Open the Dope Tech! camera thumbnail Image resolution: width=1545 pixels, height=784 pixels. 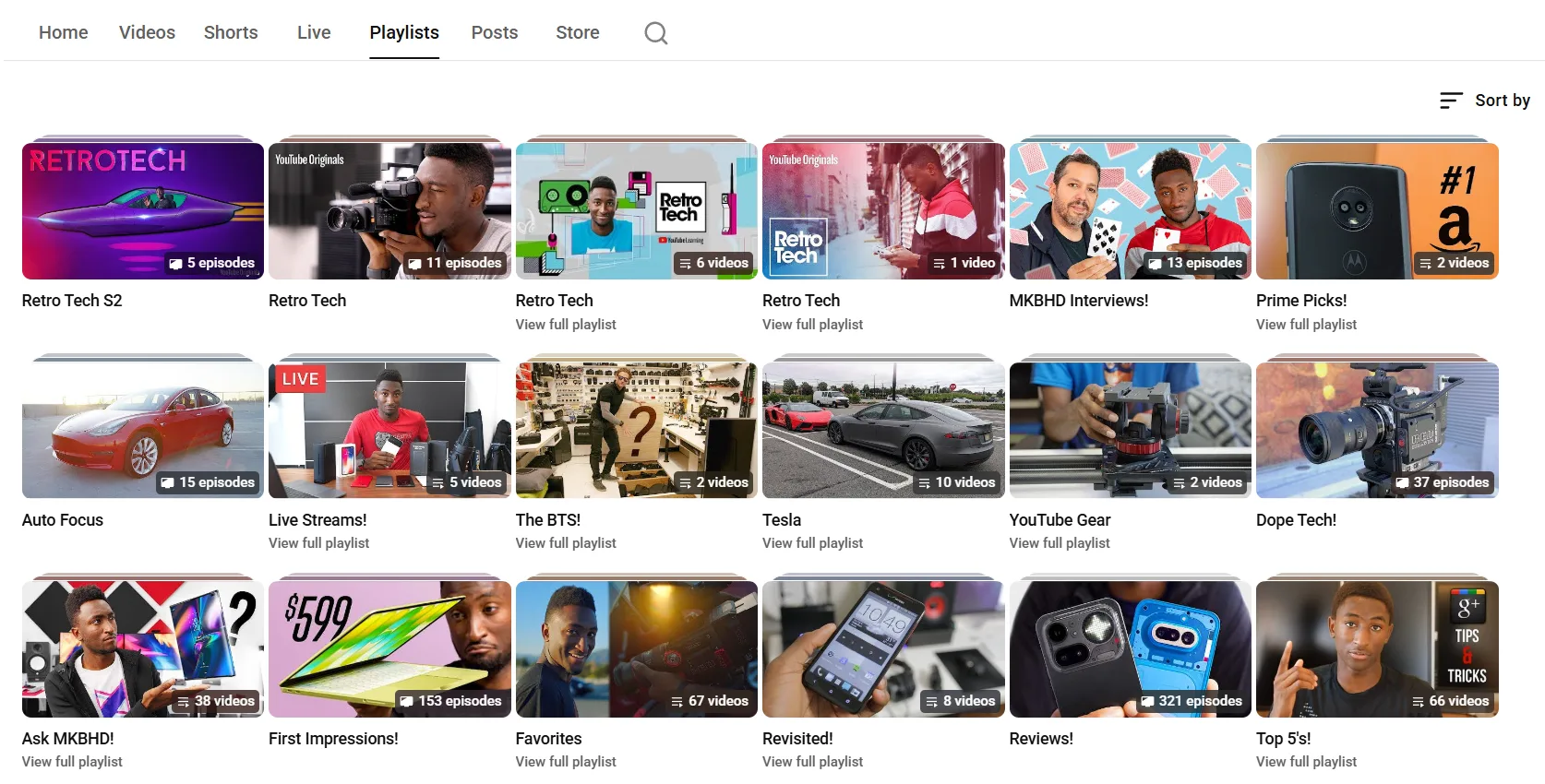(1377, 430)
